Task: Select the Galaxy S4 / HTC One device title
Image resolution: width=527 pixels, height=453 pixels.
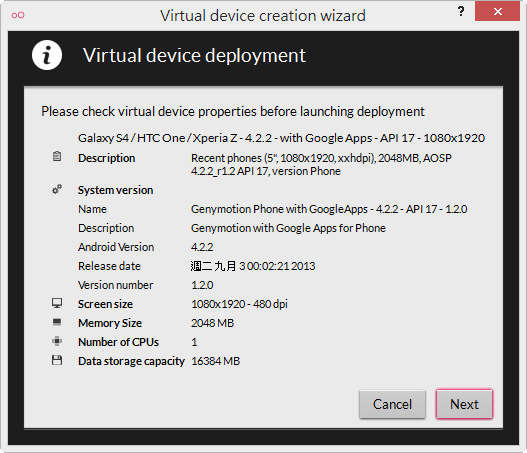Action: [x=281, y=138]
